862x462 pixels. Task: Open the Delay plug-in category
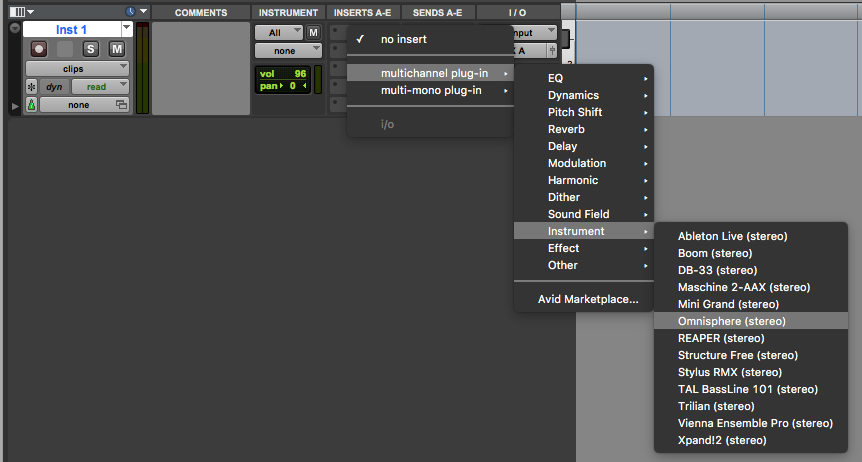pos(584,146)
